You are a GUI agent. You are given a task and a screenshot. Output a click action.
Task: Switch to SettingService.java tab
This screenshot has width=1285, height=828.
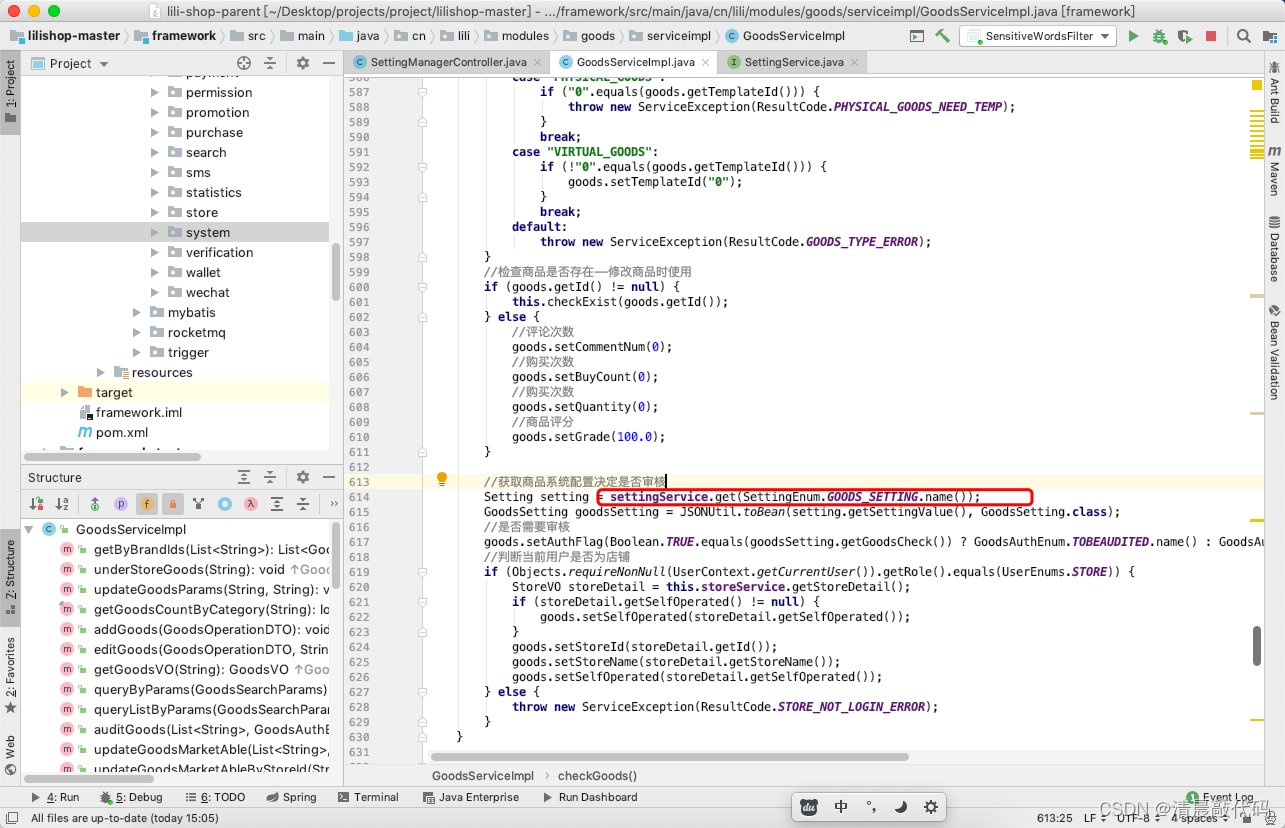794,62
